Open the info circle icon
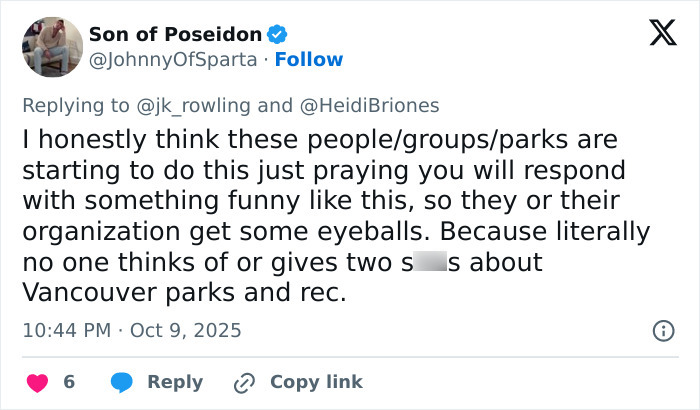The image size is (700, 410). point(661,330)
